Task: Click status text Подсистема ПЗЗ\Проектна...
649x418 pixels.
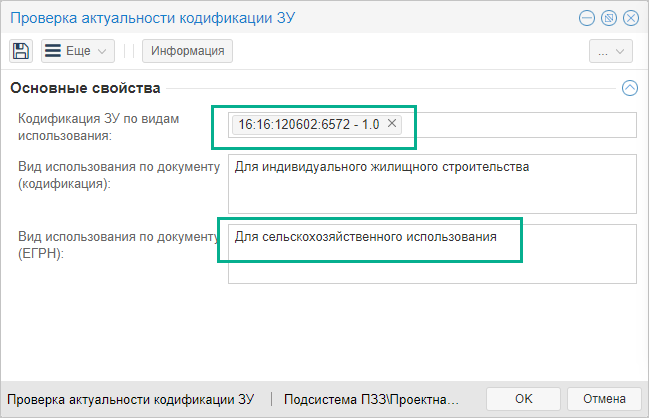Action: [371, 399]
